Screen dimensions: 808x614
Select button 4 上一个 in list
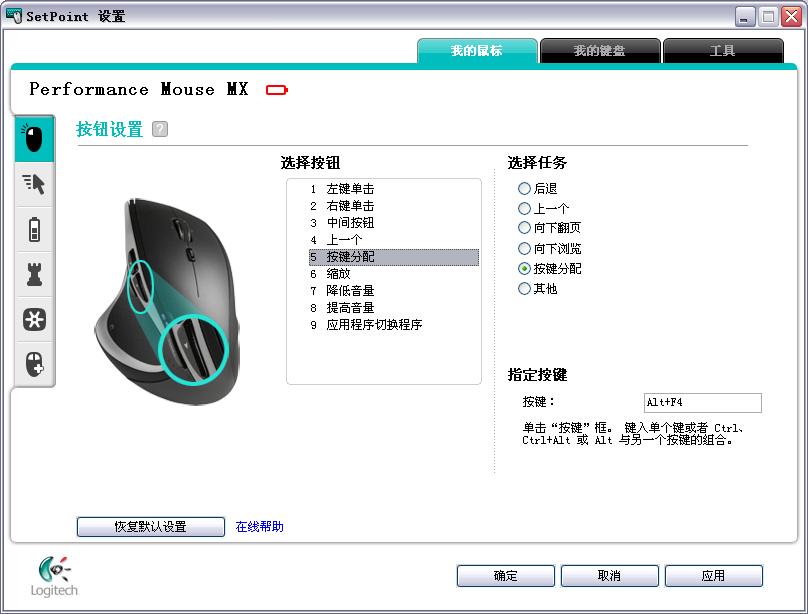(x=394, y=240)
